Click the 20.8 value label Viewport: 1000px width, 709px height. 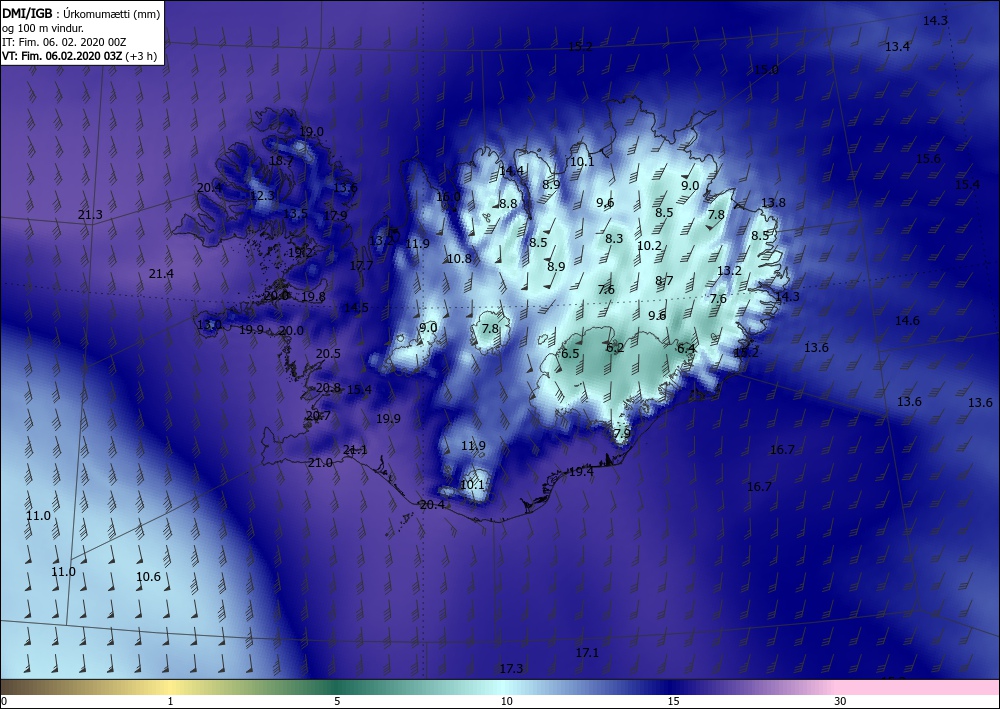(x=328, y=388)
